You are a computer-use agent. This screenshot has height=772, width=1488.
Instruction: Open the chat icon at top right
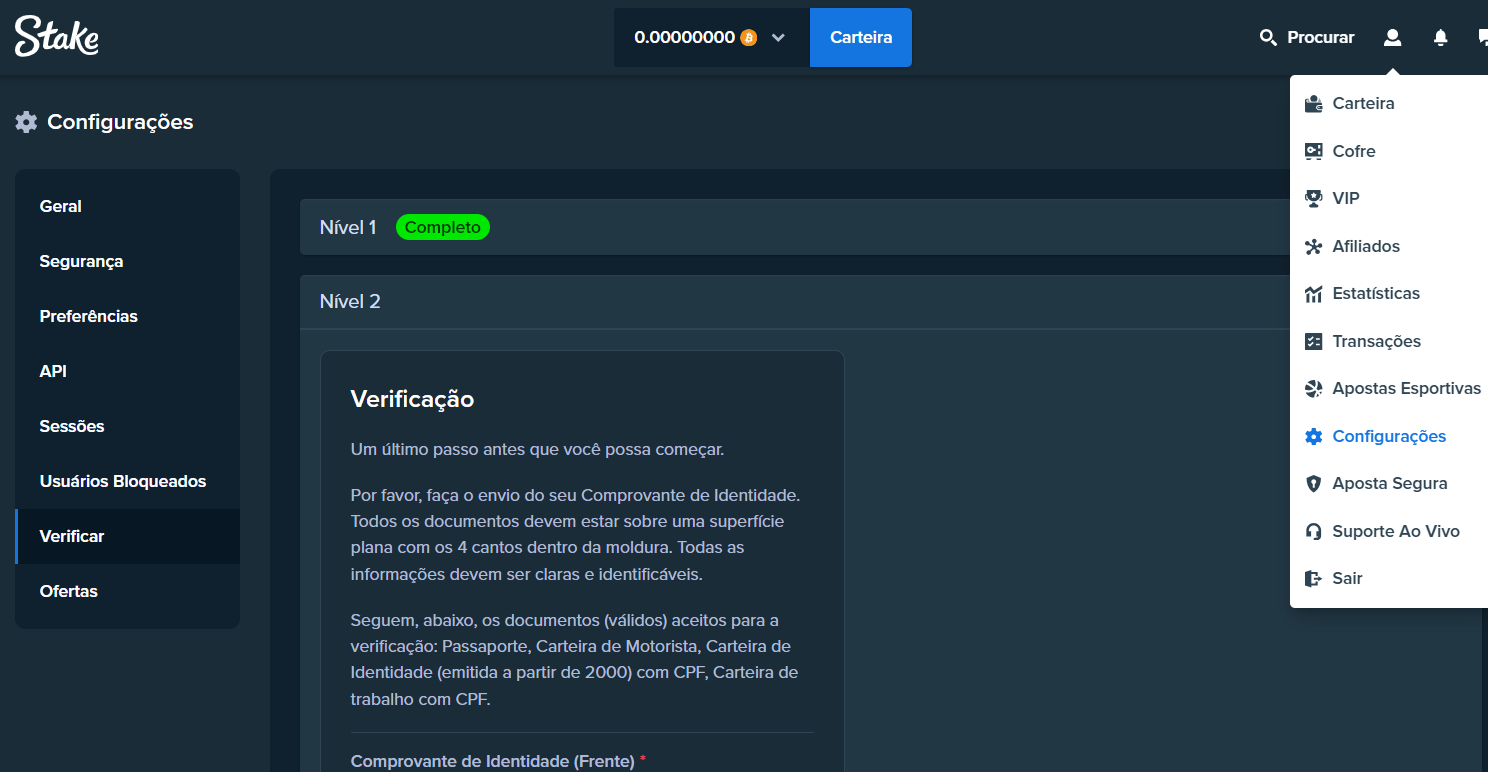[x=1482, y=38]
